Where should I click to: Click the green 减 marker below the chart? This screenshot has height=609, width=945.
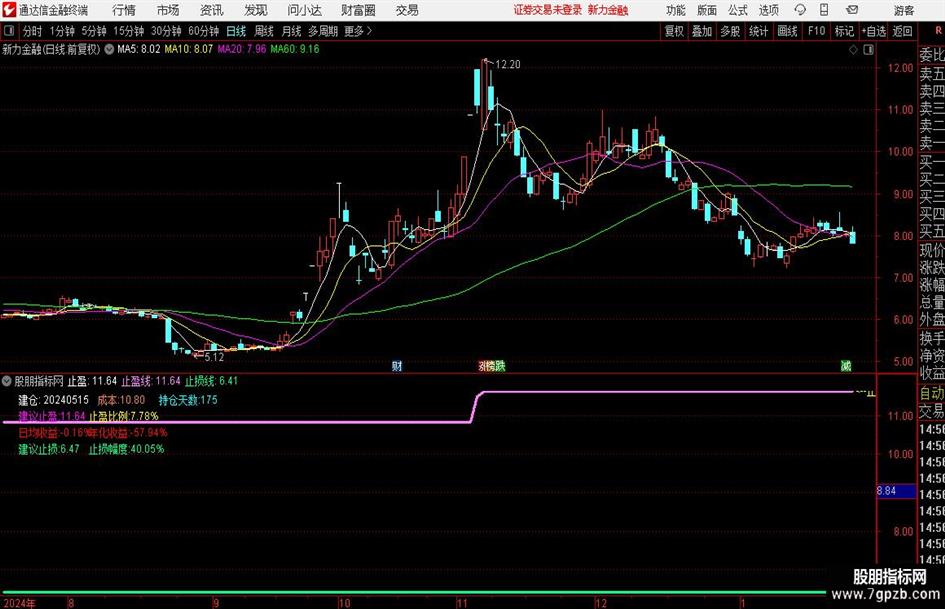pyautogui.click(x=846, y=365)
